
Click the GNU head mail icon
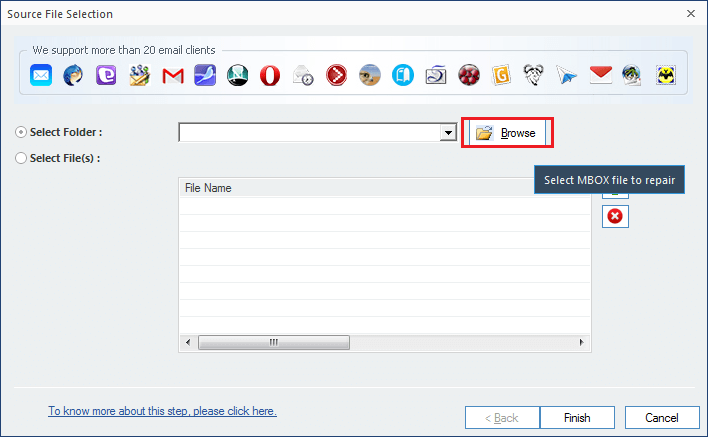coord(533,75)
